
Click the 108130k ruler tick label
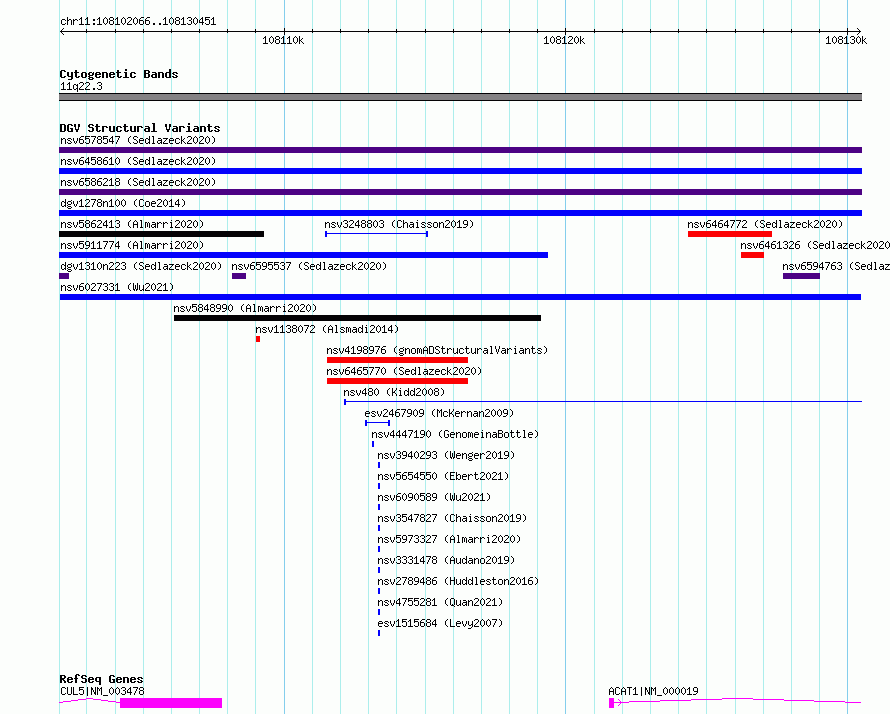(x=846, y=40)
